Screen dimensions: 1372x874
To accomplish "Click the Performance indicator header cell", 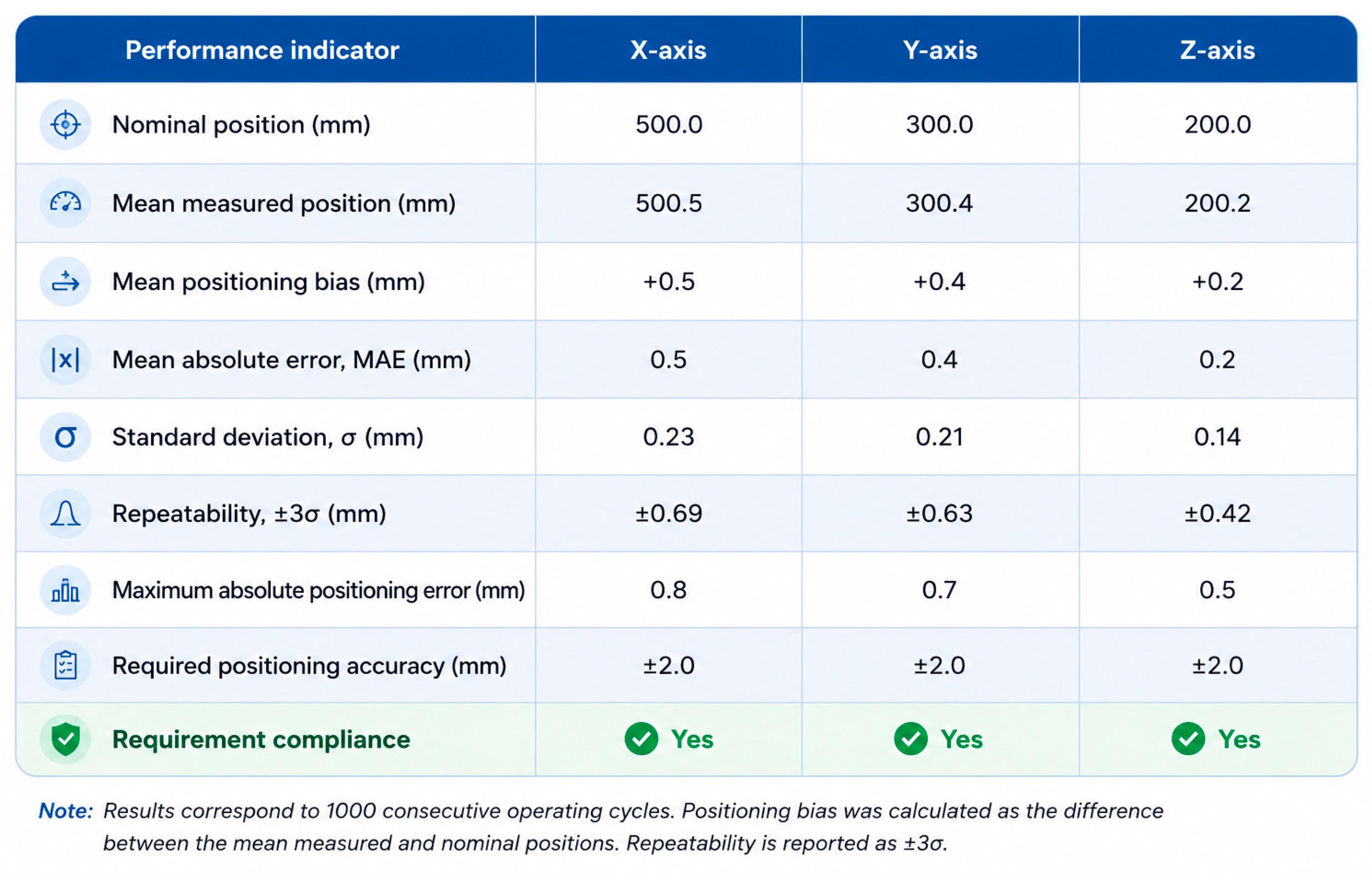I will [x=276, y=50].
